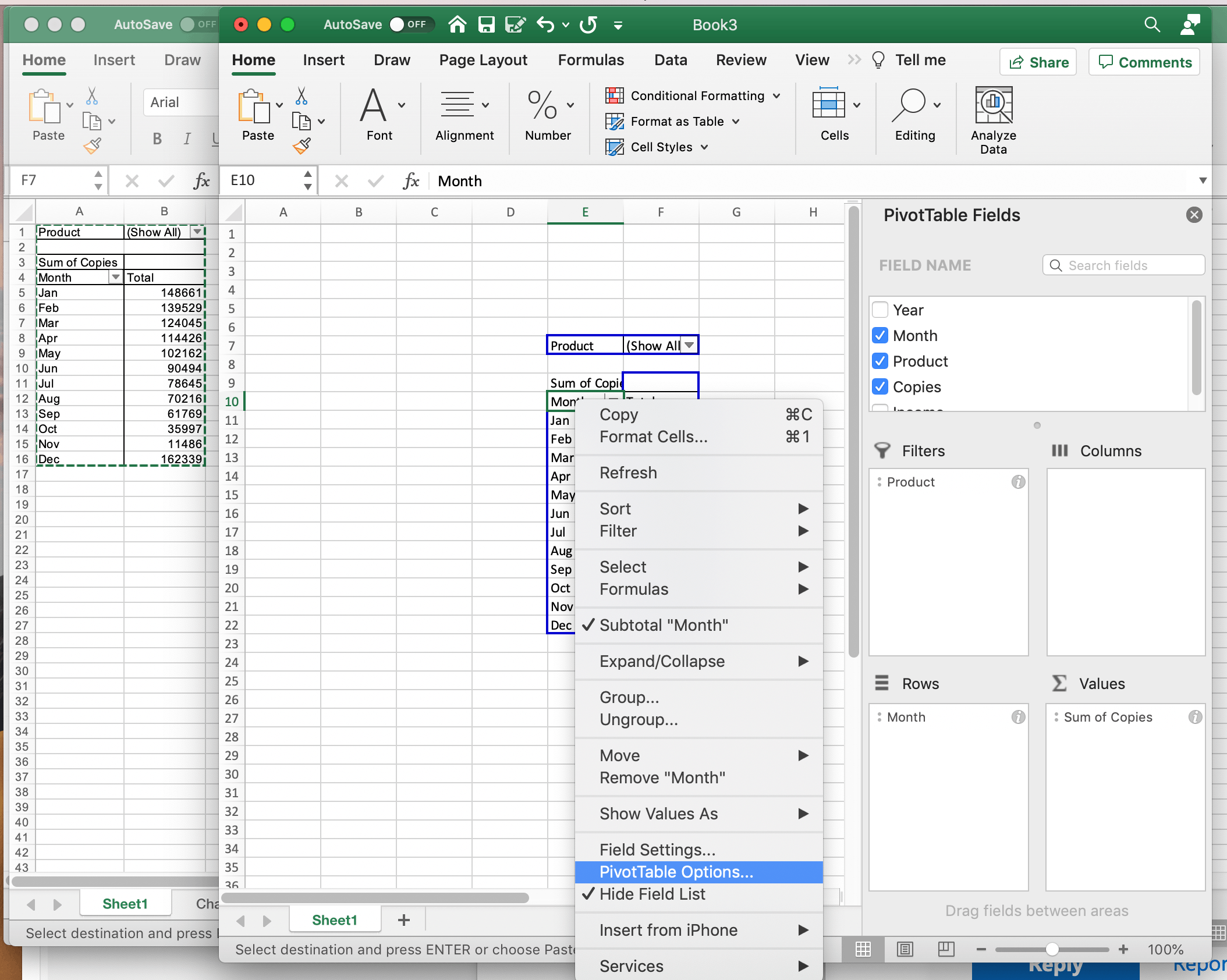Switch to Page Layout view icon
This screenshot has width=1227, height=980.
(905, 949)
